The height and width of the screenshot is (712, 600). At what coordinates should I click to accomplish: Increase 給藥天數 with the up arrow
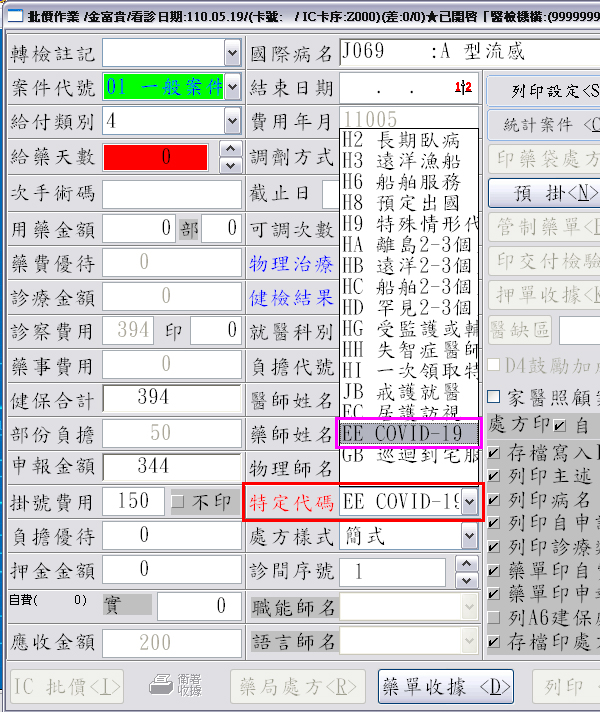tap(231, 148)
